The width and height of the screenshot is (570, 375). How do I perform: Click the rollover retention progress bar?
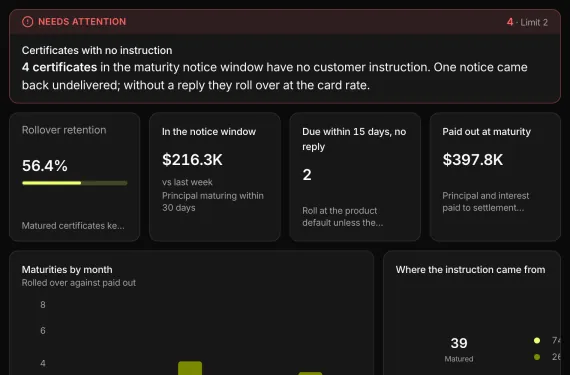[x=75, y=183]
